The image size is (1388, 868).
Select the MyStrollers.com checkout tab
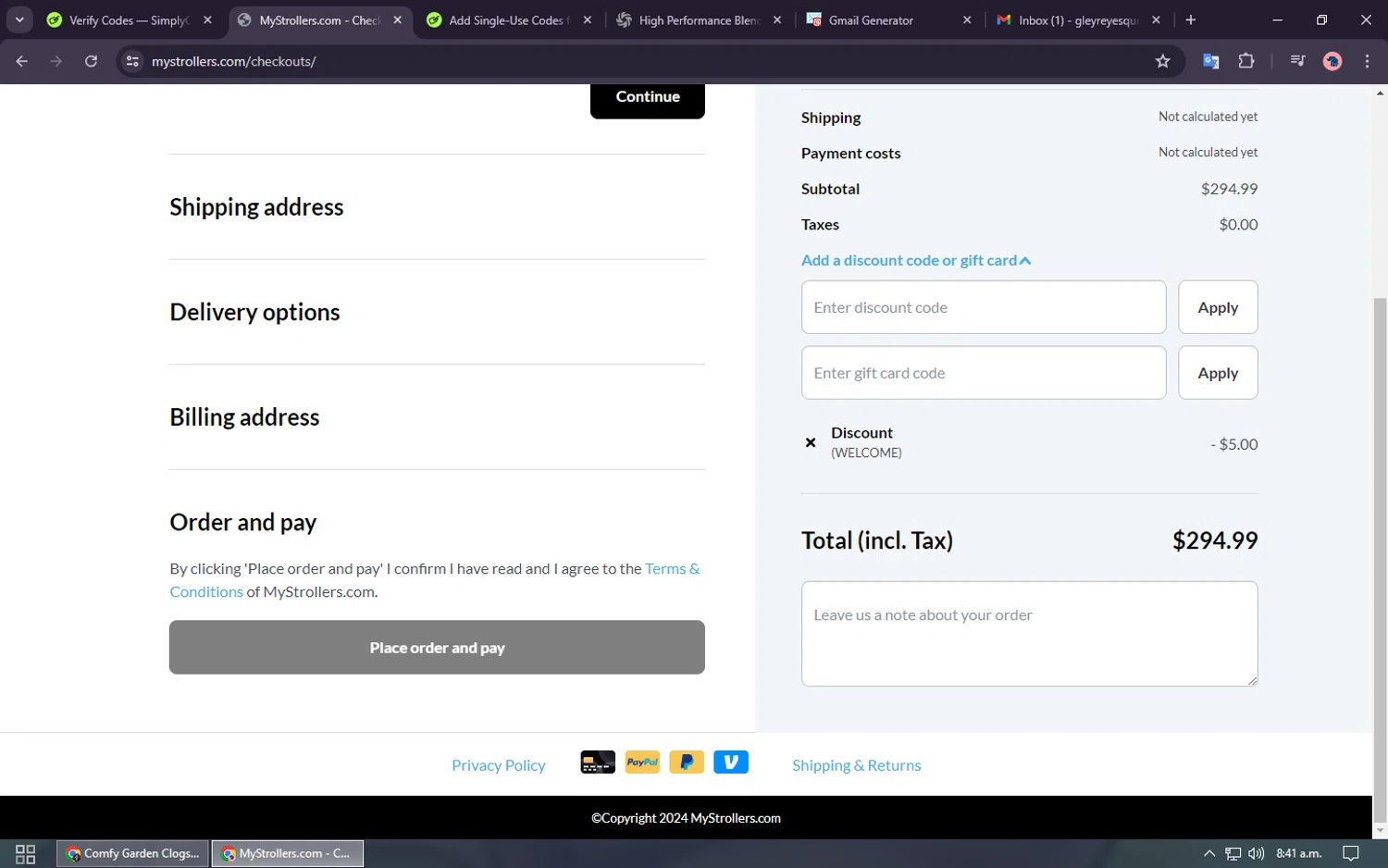tap(319, 20)
